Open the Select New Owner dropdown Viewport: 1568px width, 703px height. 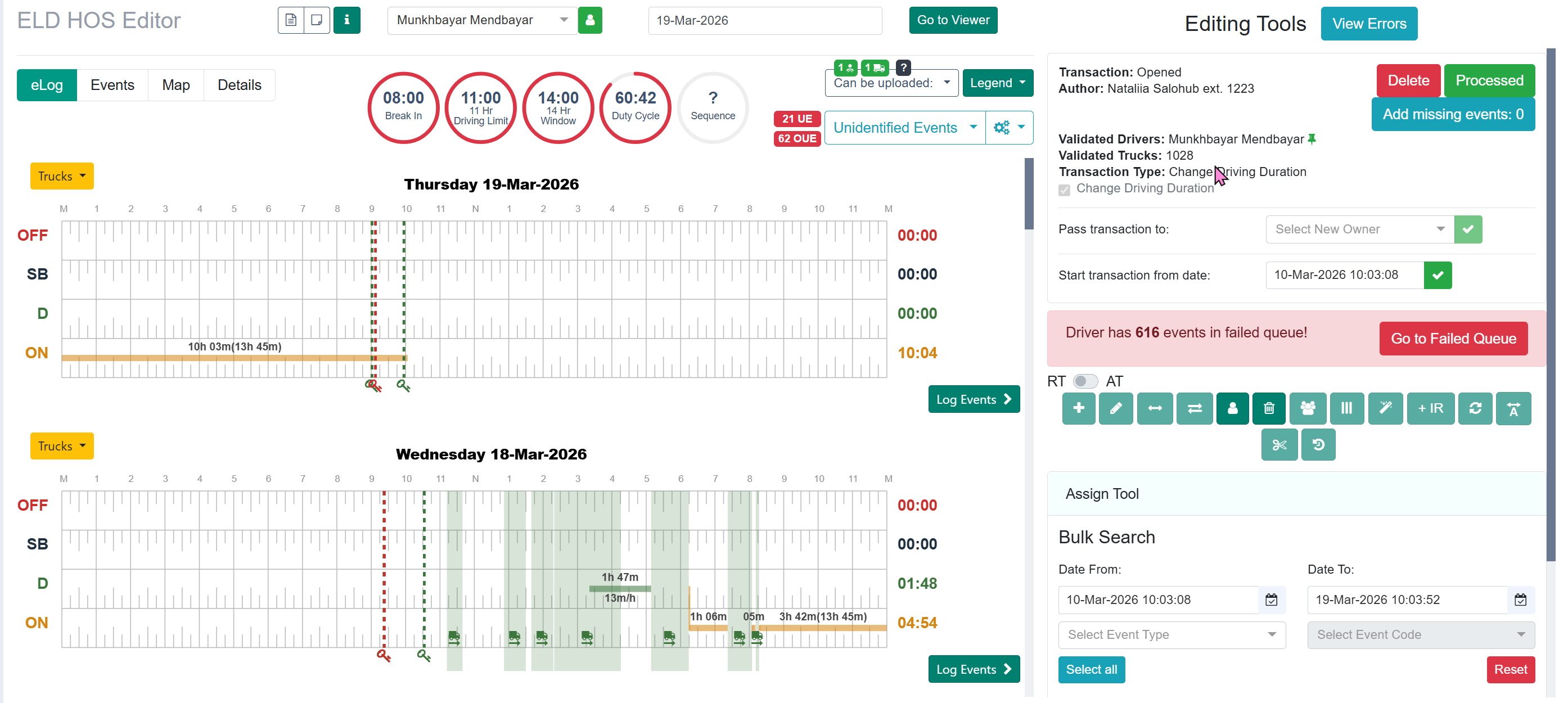click(1359, 229)
